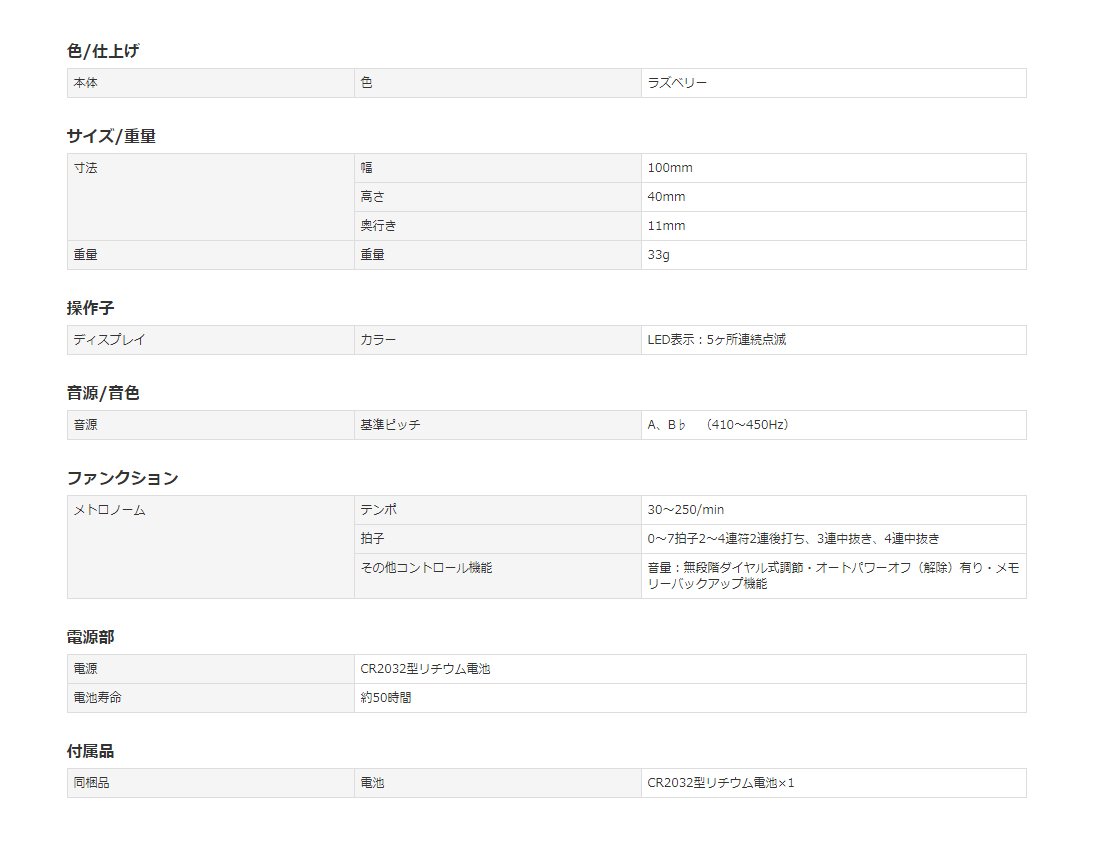Click the 33g weight value

[x=658, y=255]
